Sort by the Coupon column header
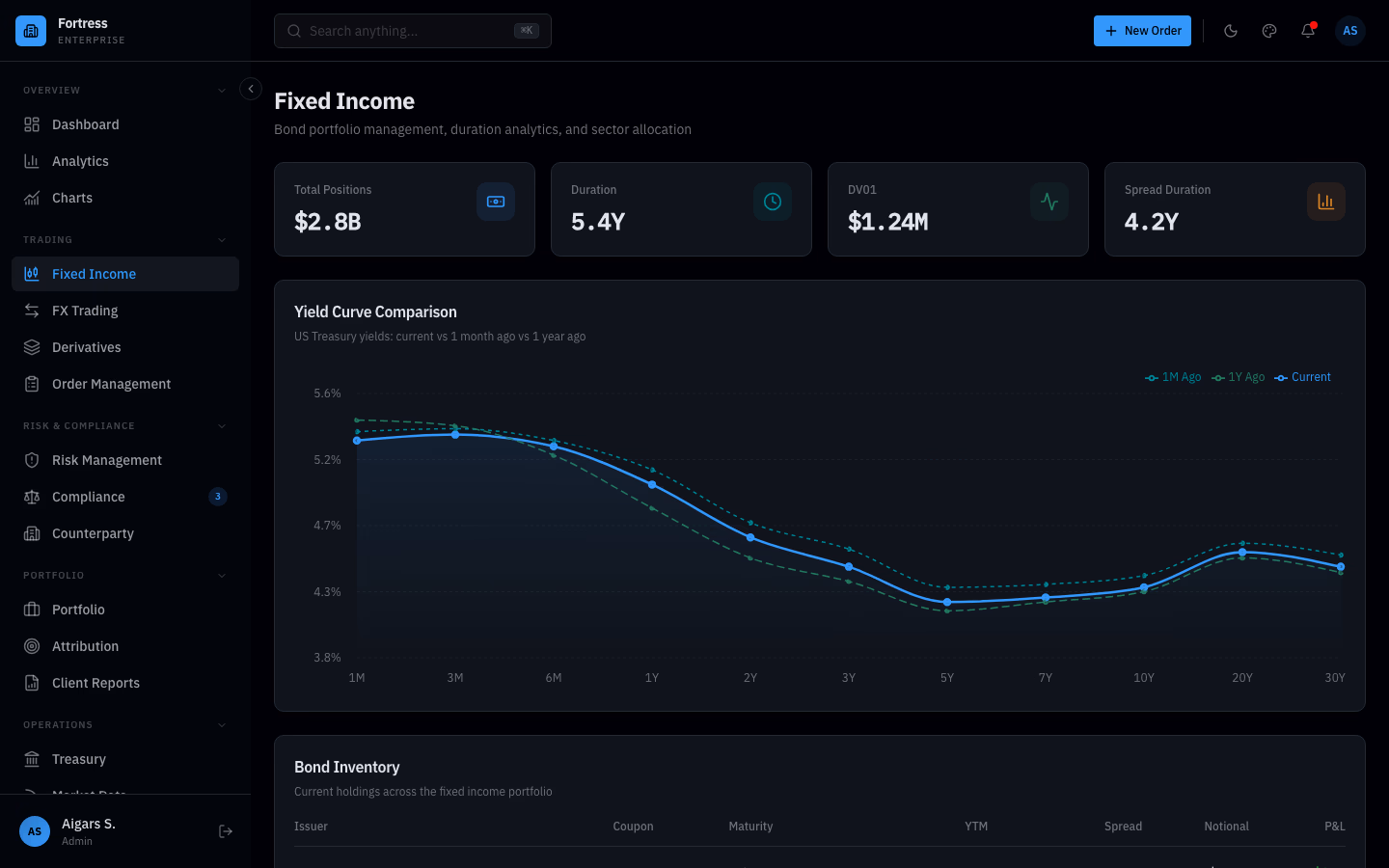Image resolution: width=1389 pixels, height=868 pixels. 633,827
